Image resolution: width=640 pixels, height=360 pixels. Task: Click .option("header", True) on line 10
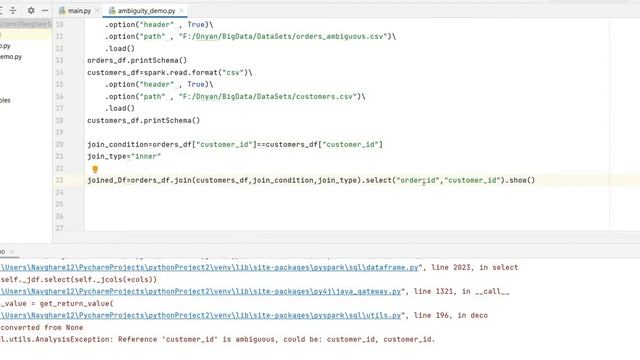[x=159, y=24]
